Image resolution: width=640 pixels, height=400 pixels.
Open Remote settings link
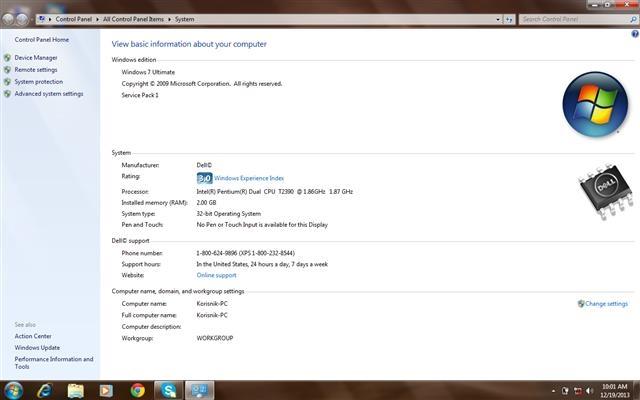[x=36, y=70]
